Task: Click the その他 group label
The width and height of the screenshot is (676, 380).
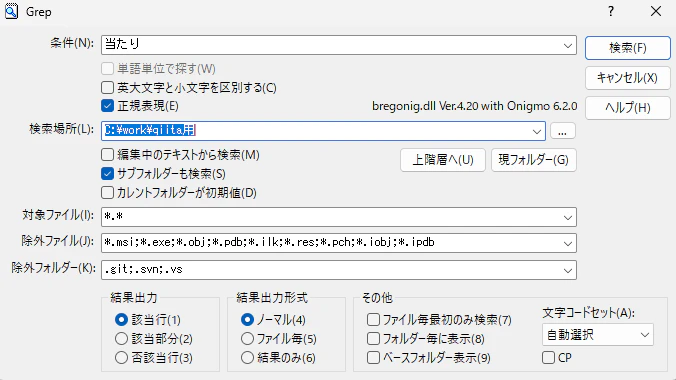Action: (x=377, y=298)
